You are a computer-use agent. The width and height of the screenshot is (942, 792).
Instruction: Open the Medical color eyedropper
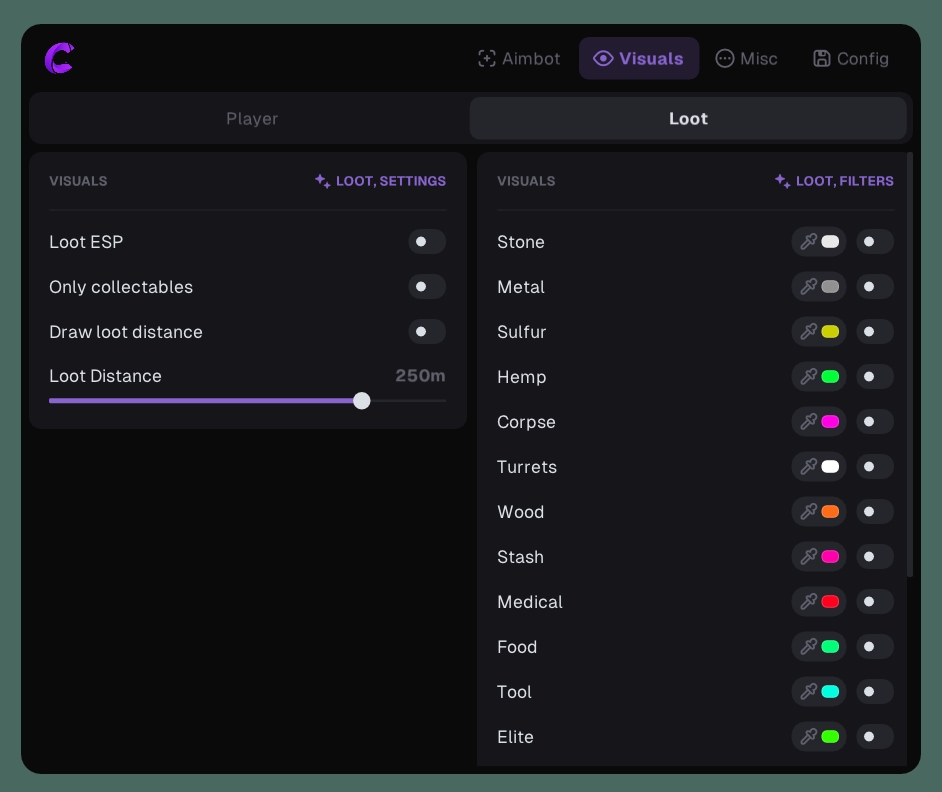tap(808, 601)
